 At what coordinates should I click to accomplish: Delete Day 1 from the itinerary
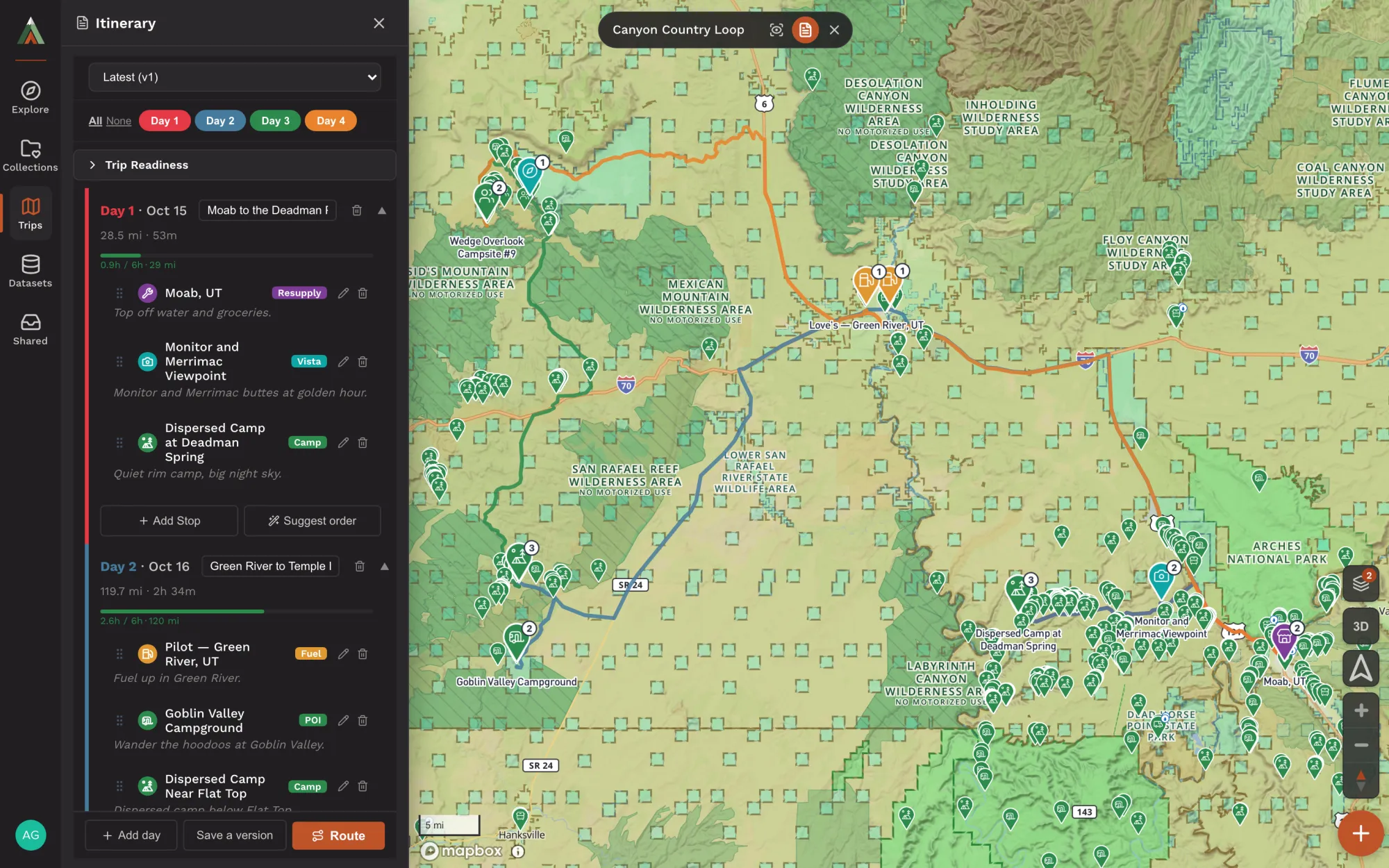[357, 210]
